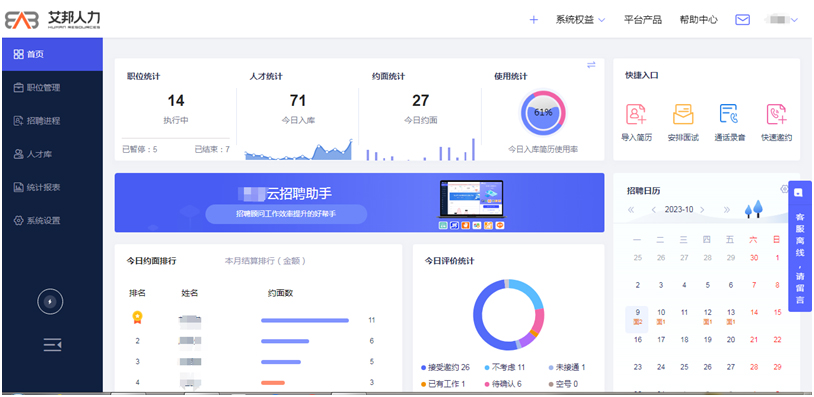Switch to 今日约面排行 tab
This screenshot has width=814, height=397.
(x=152, y=261)
